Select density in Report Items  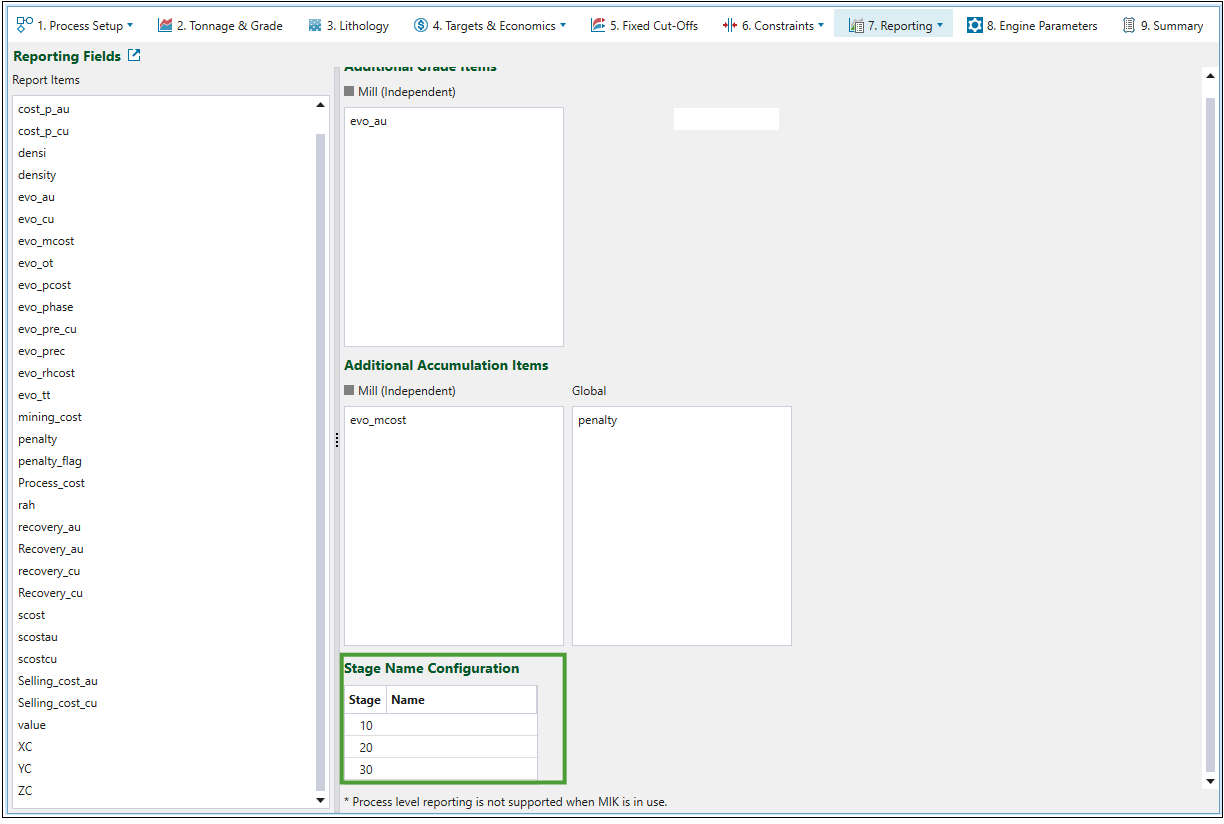click(37, 175)
